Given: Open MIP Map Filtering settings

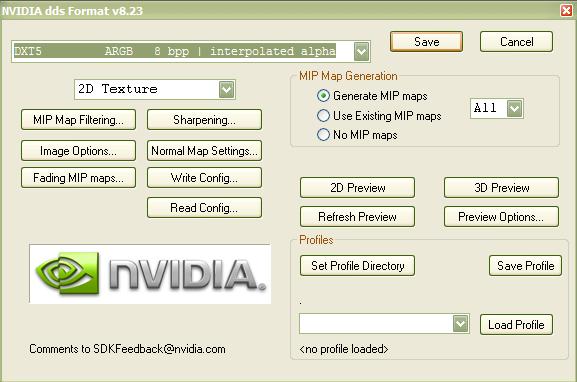Looking at the screenshot, I should pyautogui.click(x=78, y=120).
